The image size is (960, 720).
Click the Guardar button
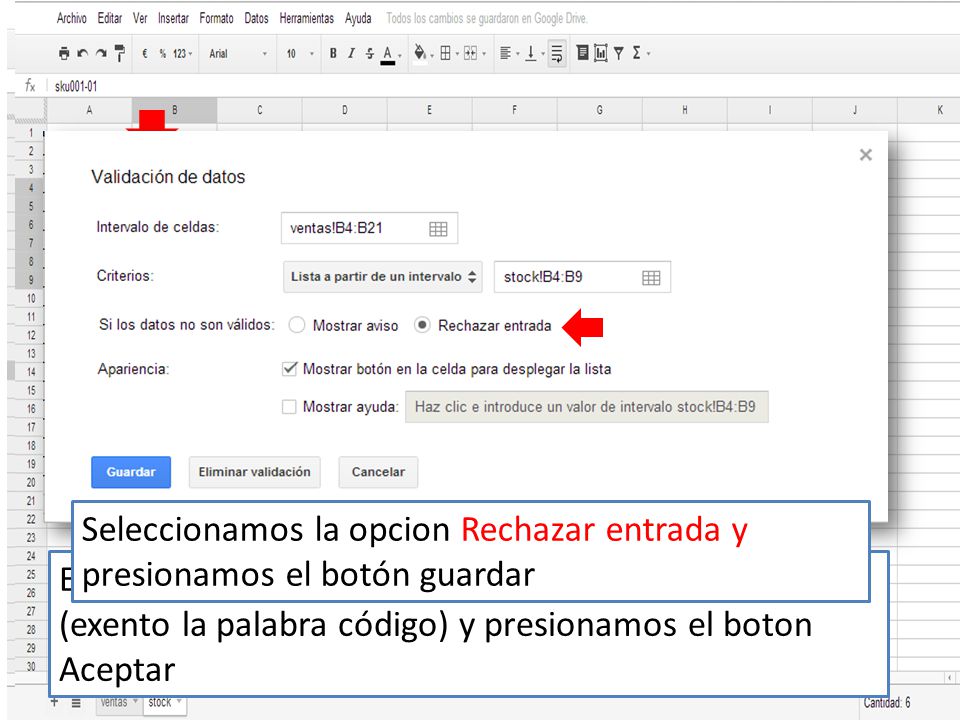point(131,472)
